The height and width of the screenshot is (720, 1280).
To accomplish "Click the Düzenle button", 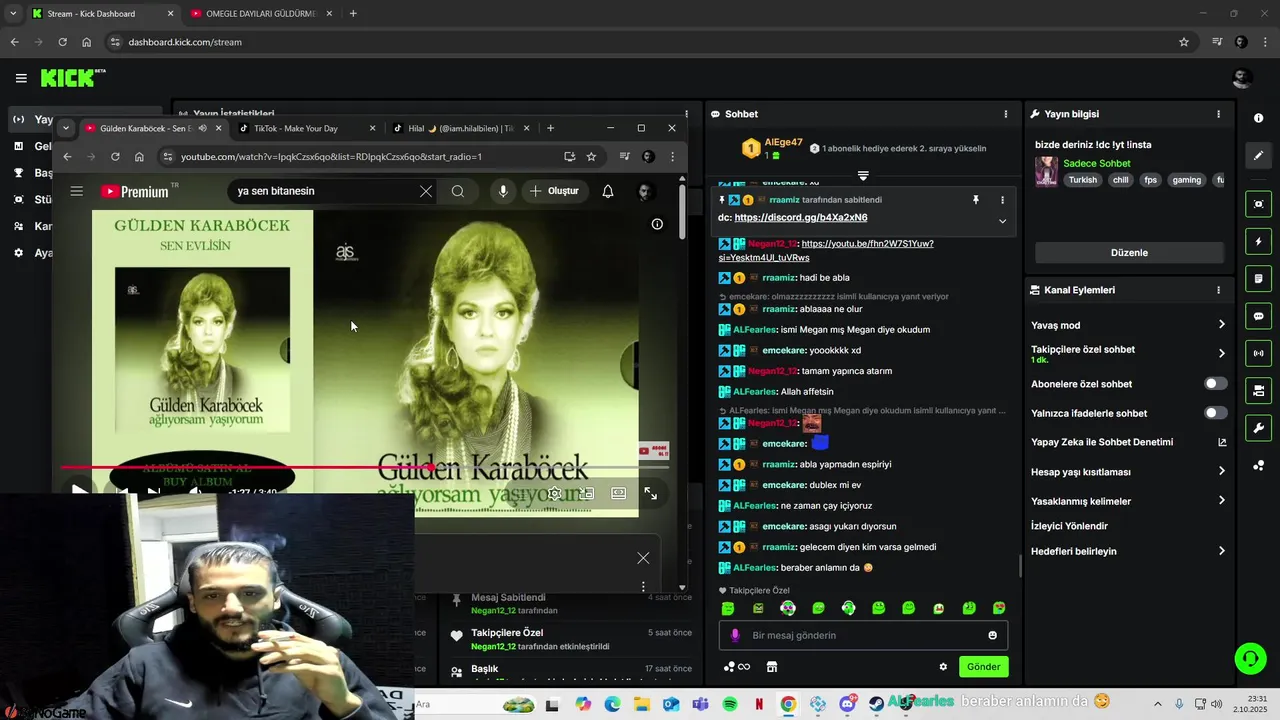I will pos(1129,253).
